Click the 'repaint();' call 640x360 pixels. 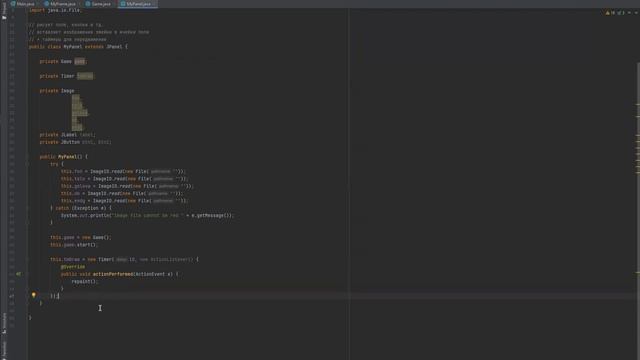tap(85, 282)
